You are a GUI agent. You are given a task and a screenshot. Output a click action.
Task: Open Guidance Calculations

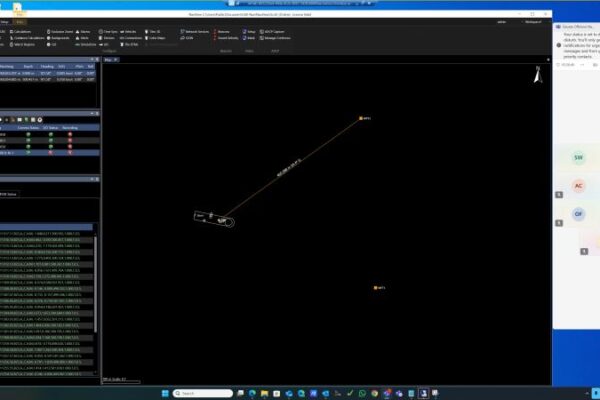pyautogui.click(x=26, y=37)
